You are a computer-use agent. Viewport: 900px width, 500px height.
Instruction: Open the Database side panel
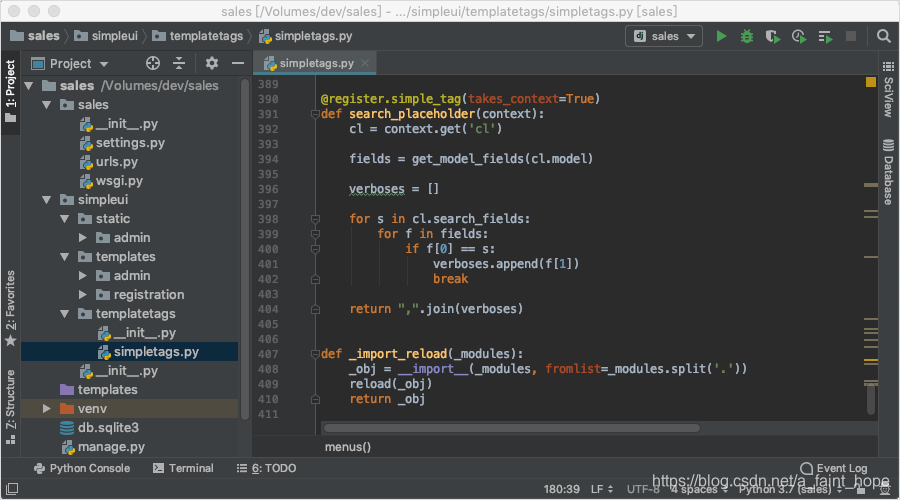point(889,172)
